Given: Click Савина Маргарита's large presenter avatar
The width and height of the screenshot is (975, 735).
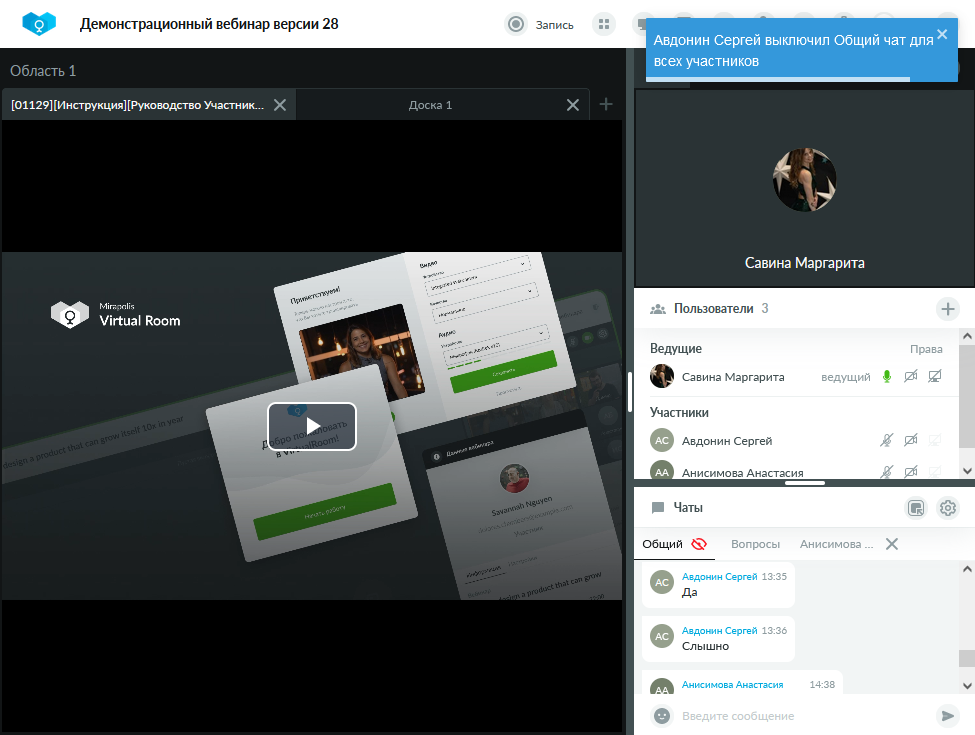Looking at the screenshot, I should coord(805,180).
